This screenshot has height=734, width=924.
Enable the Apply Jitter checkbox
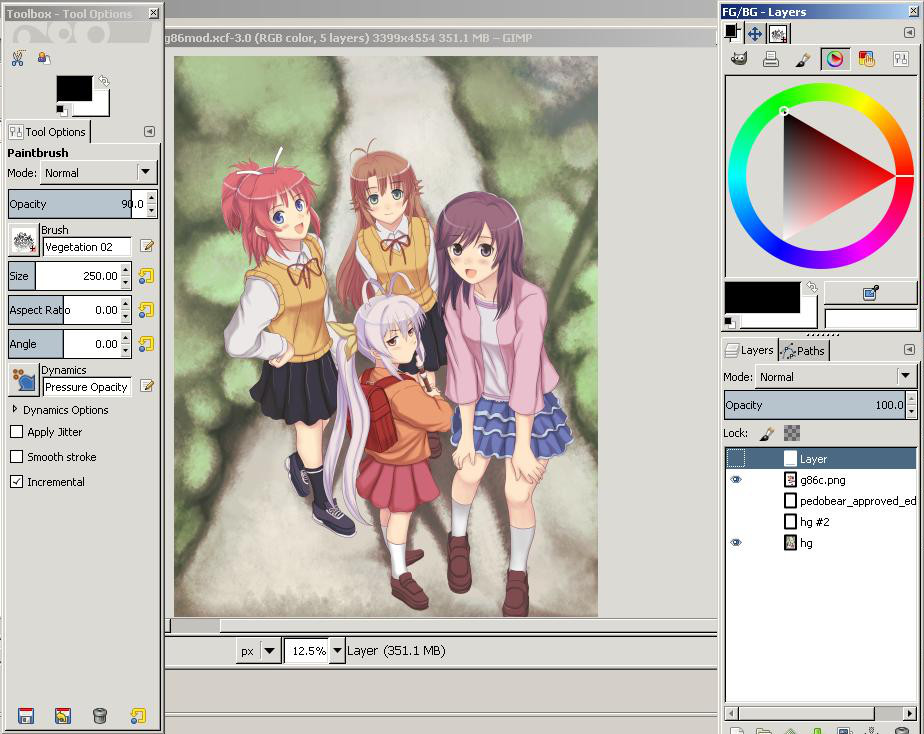pos(16,432)
